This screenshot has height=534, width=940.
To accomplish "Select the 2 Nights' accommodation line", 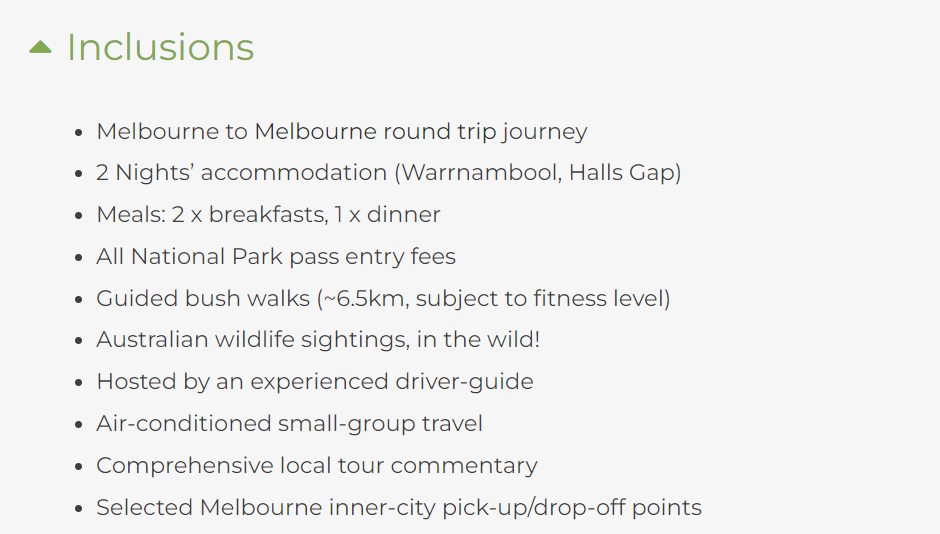I will click(388, 173).
